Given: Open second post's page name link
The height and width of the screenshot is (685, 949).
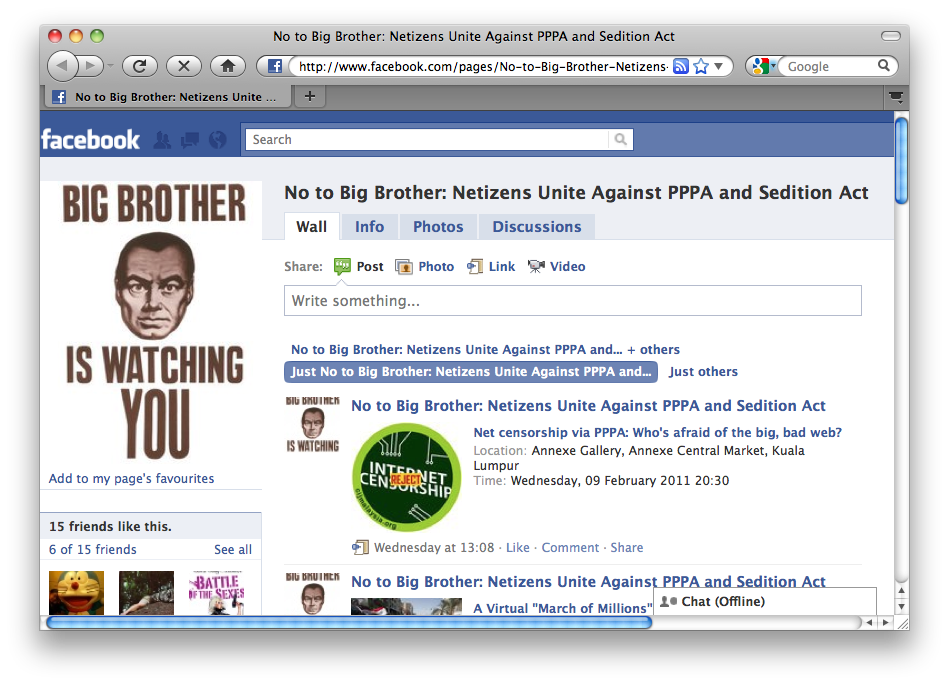Looking at the screenshot, I should tap(588, 582).
